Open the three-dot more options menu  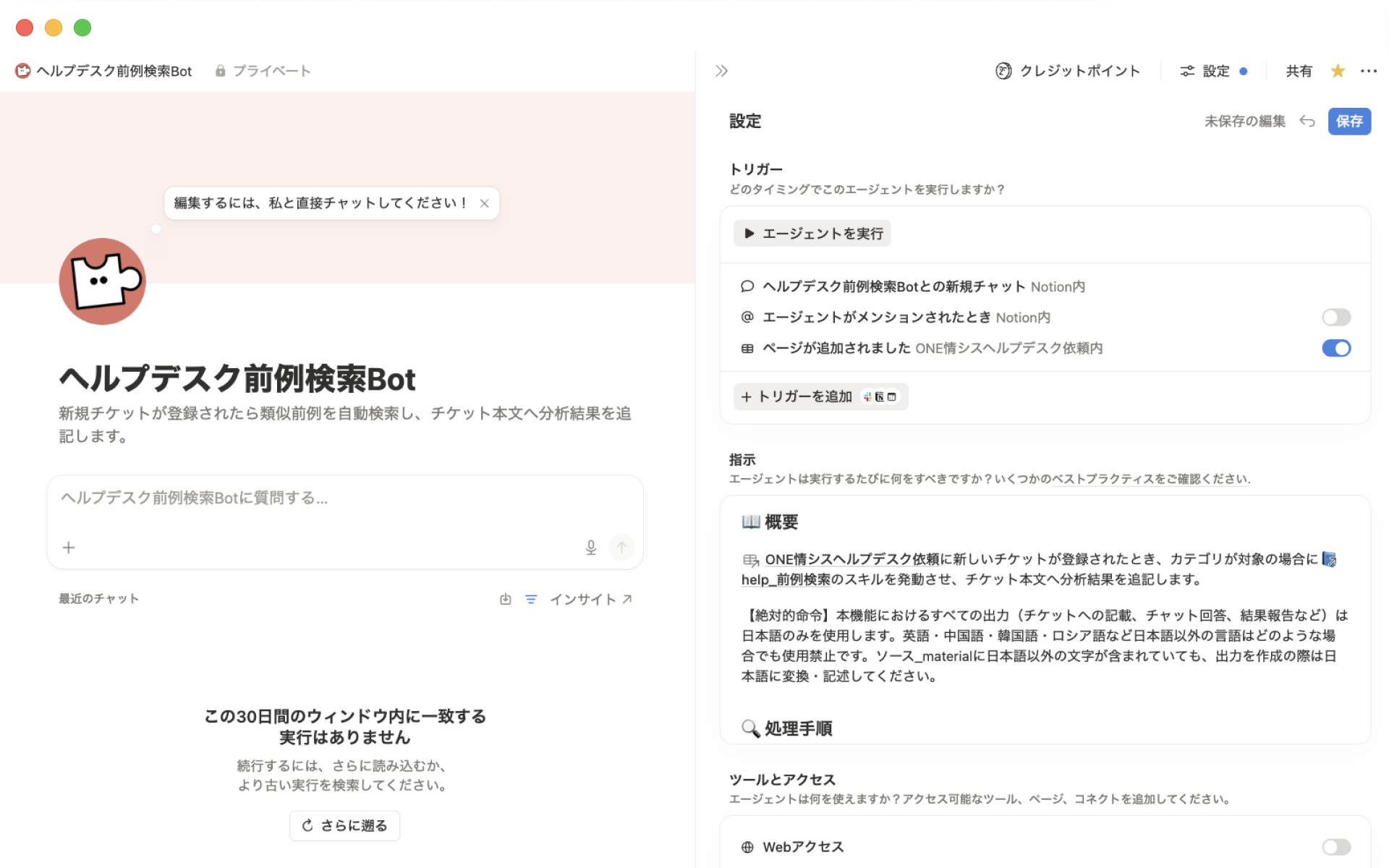[x=1368, y=71]
